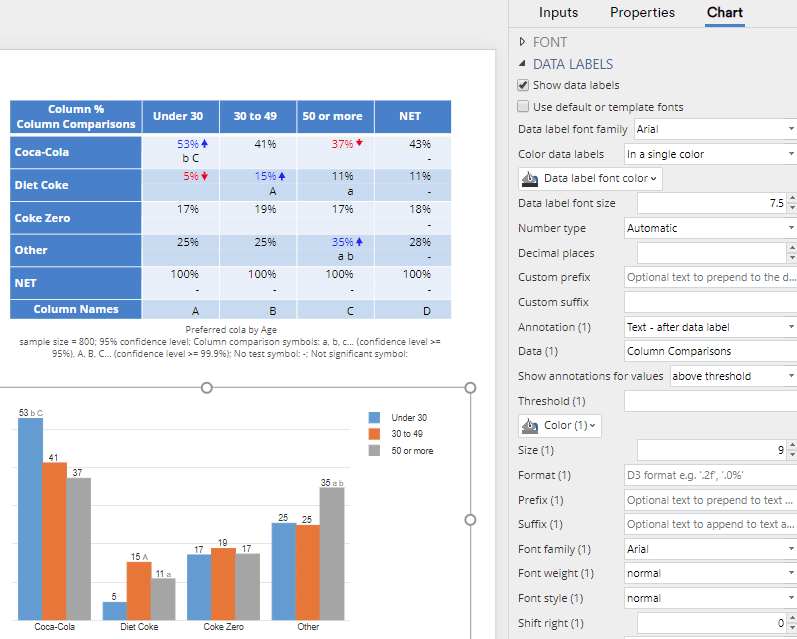Open the Data label font family dropdown

[x=713, y=129]
